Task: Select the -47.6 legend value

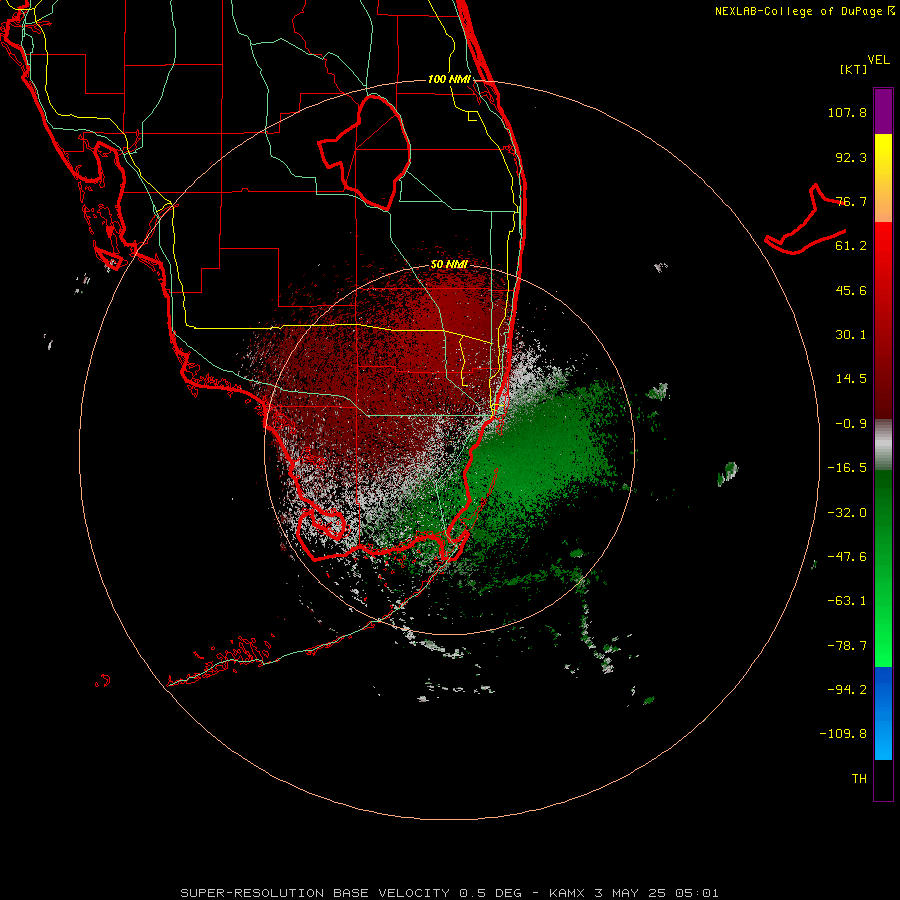Action: 847,557
